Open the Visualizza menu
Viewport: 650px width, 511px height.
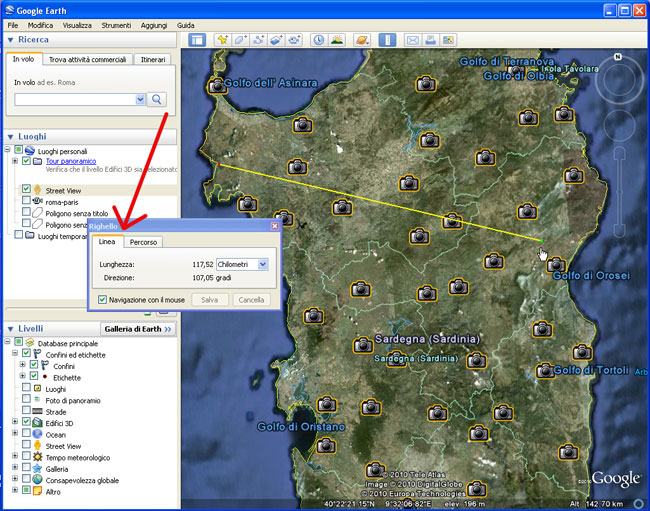(x=77, y=25)
